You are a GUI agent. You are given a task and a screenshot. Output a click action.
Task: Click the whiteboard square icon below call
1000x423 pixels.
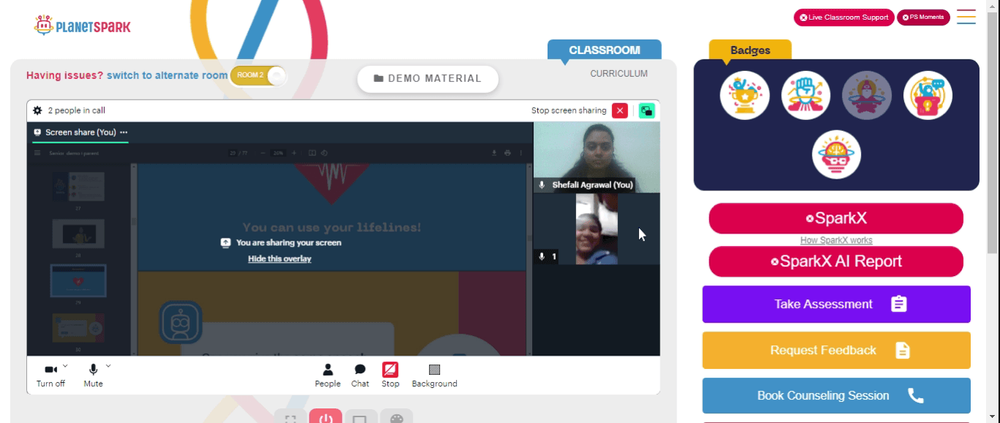pyautogui.click(x=360, y=418)
